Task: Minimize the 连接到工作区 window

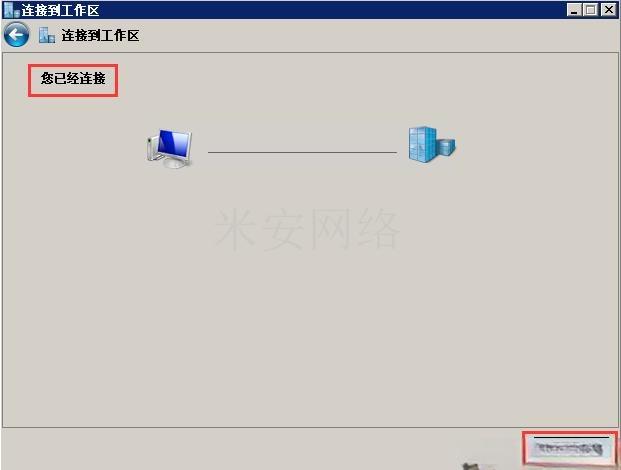Action: [573, 10]
